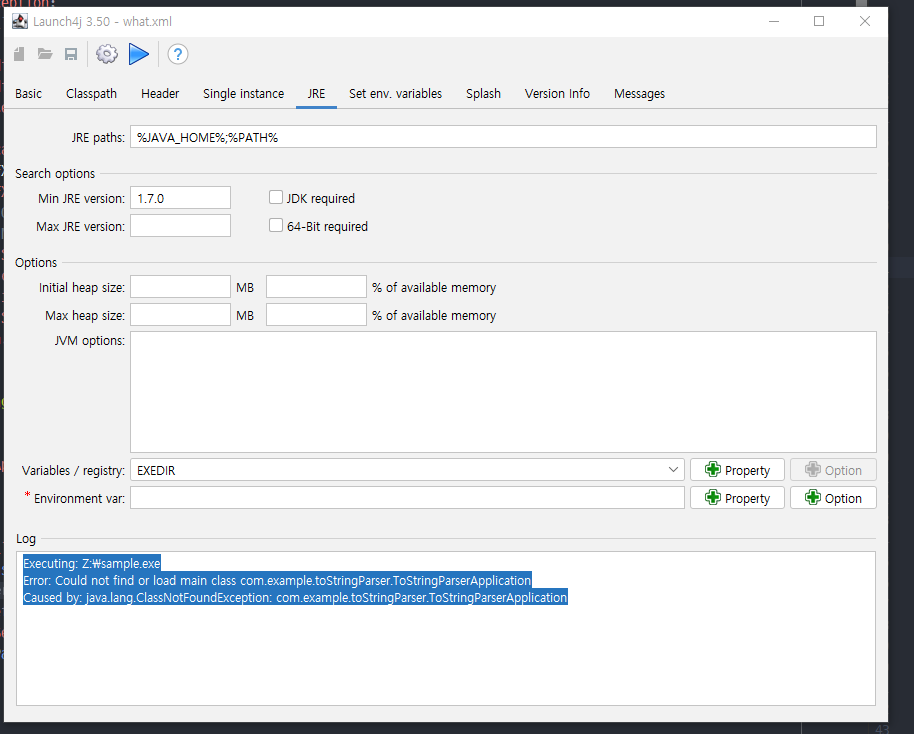Viewport: 914px width, 734px height.
Task: Open help with the question mark icon
Action: [178, 54]
